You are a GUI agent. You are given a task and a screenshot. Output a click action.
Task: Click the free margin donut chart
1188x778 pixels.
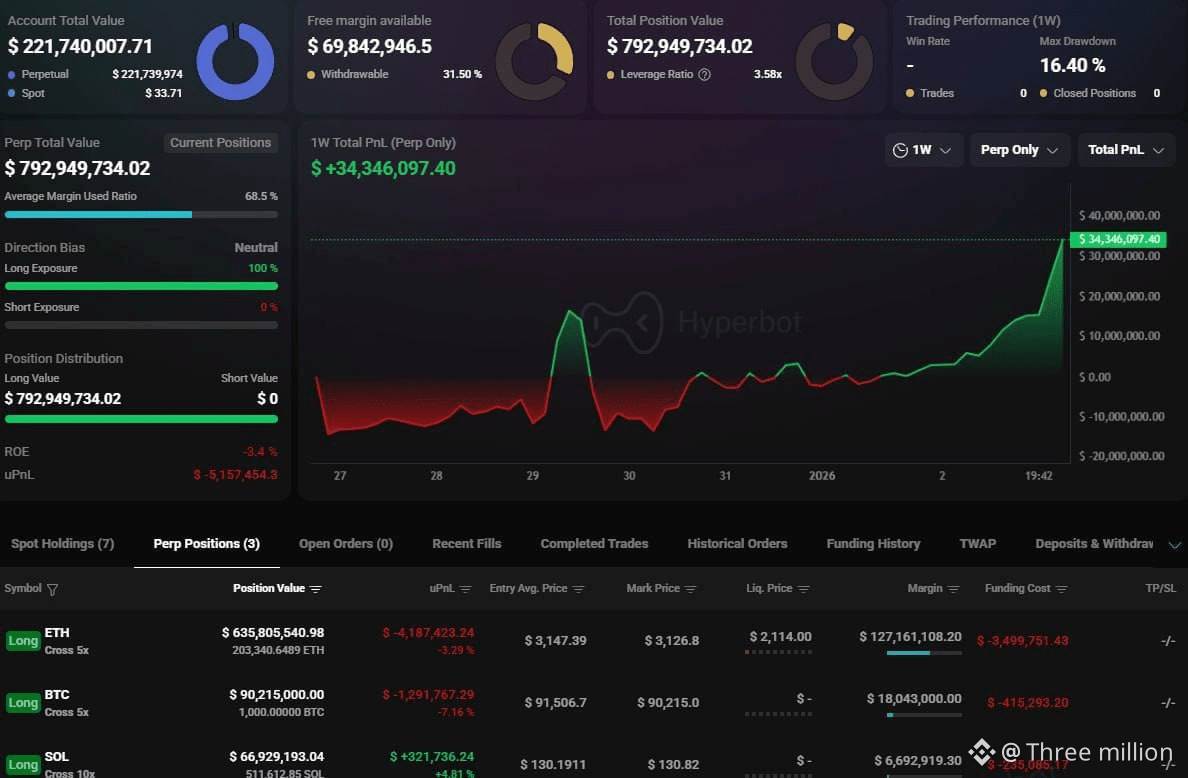tap(534, 61)
